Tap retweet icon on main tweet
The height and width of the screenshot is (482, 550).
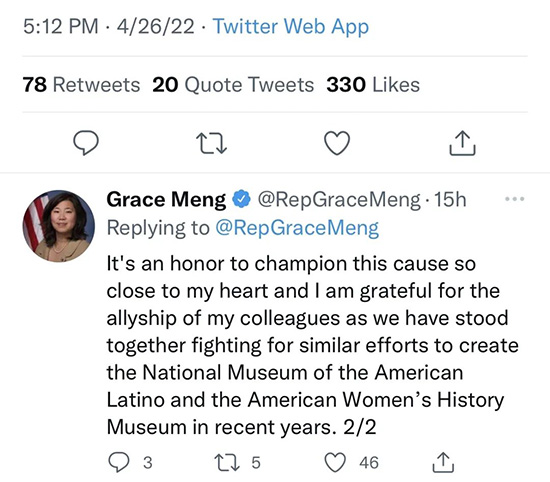pos(211,143)
